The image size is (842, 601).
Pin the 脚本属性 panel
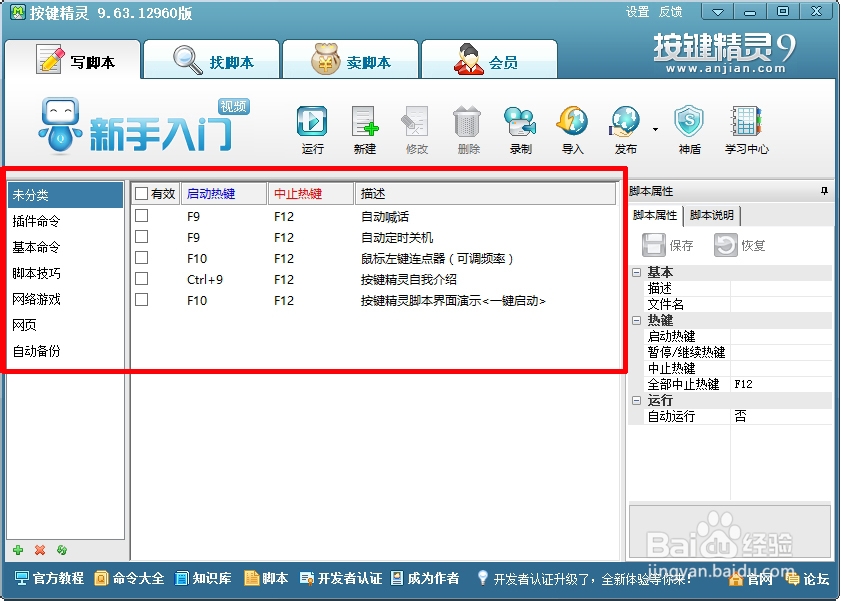click(x=824, y=191)
